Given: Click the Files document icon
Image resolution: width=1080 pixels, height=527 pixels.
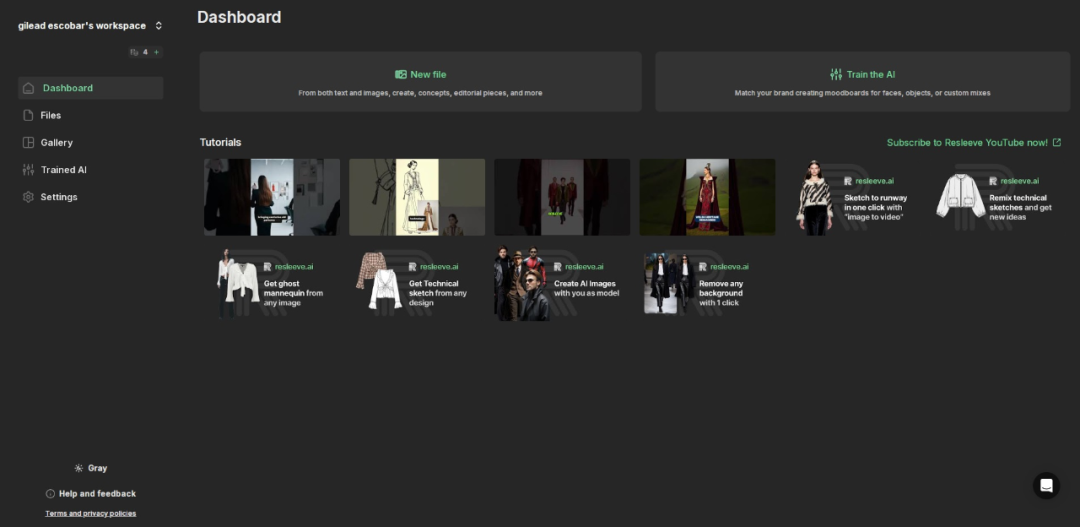Looking at the screenshot, I should (x=29, y=115).
